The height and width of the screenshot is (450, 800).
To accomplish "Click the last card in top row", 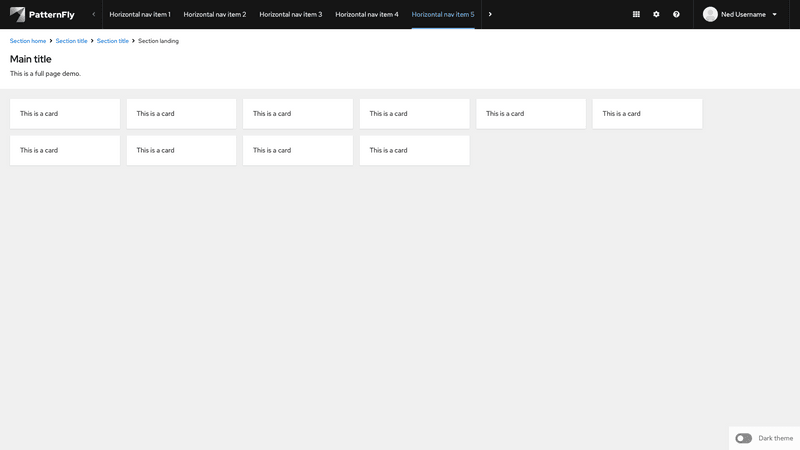I will [647, 113].
